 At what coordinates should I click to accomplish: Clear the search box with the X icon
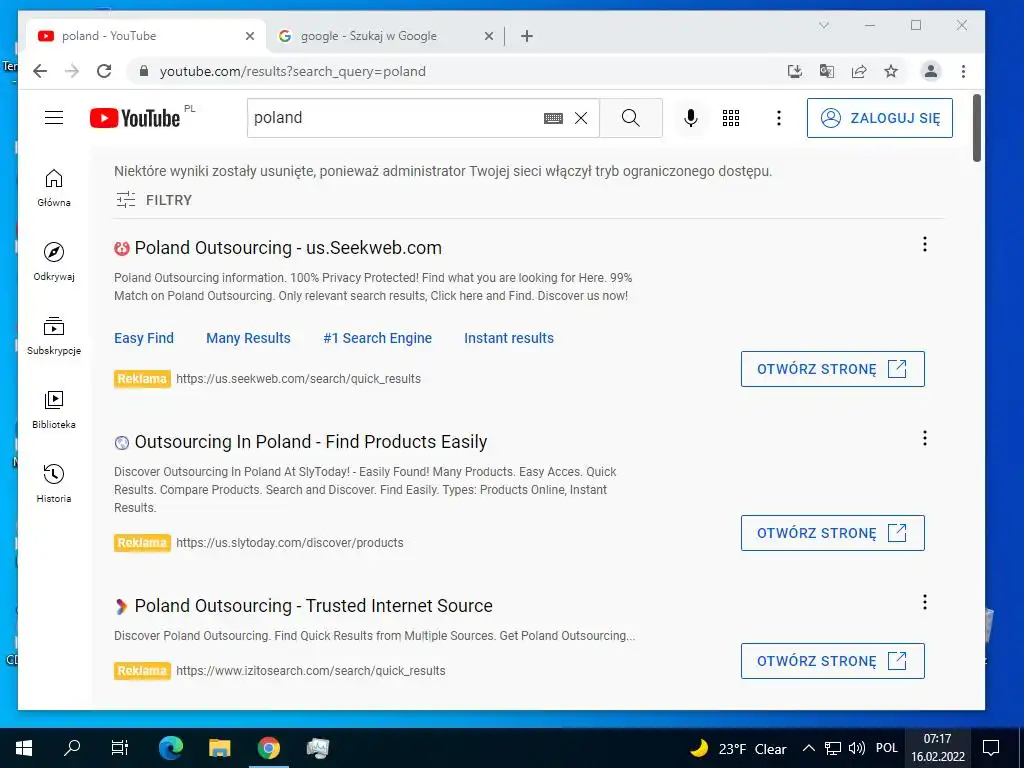click(581, 118)
